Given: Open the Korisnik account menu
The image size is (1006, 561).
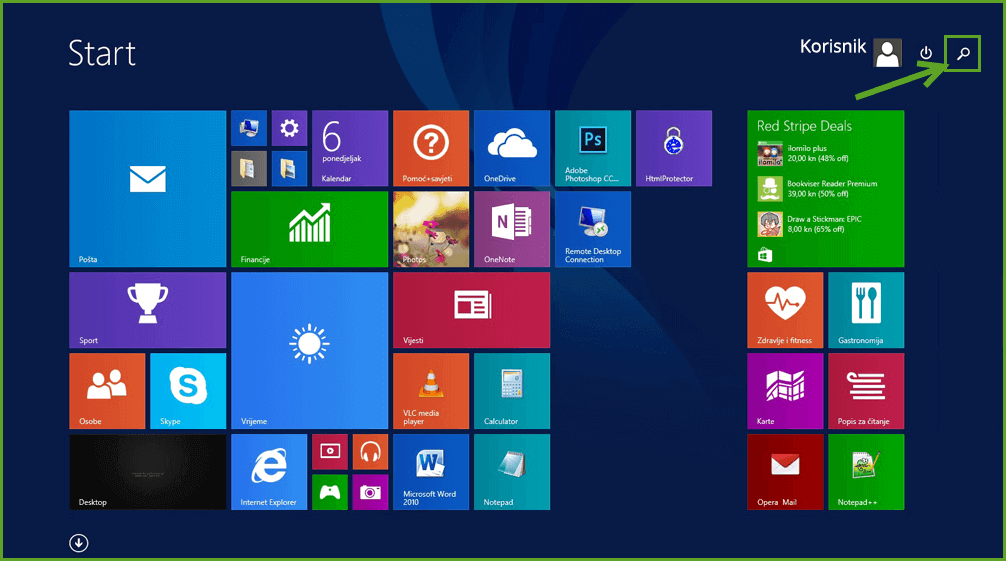Looking at the screenshot, I should click(x=851, y=51).
